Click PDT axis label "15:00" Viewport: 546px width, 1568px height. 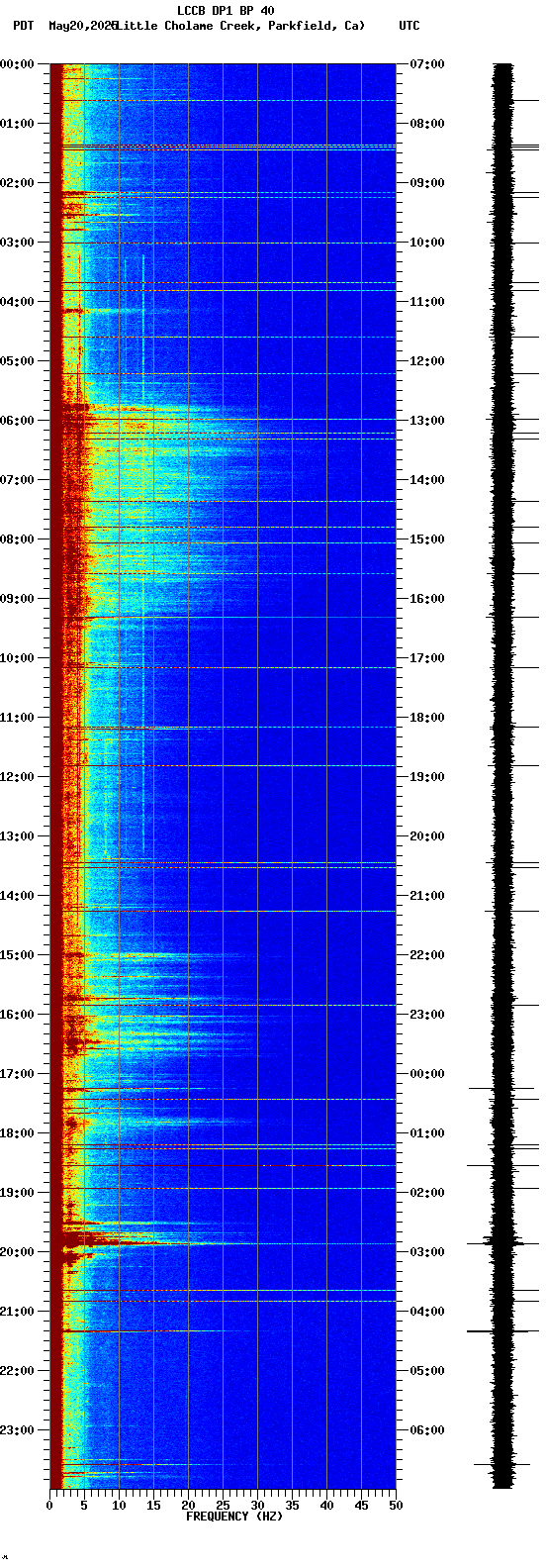tap(17, 955)
